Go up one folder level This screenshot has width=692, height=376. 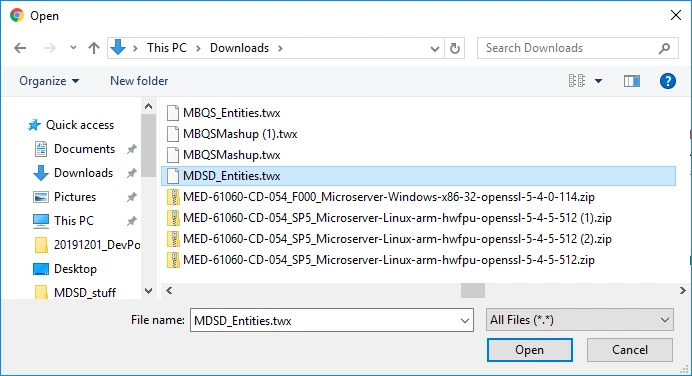[94, 48]
